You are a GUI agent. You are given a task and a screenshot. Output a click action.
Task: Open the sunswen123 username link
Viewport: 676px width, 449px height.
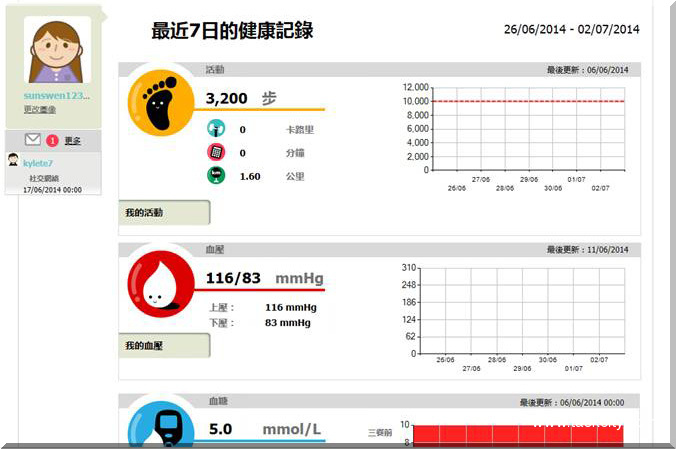pos(57,96)
